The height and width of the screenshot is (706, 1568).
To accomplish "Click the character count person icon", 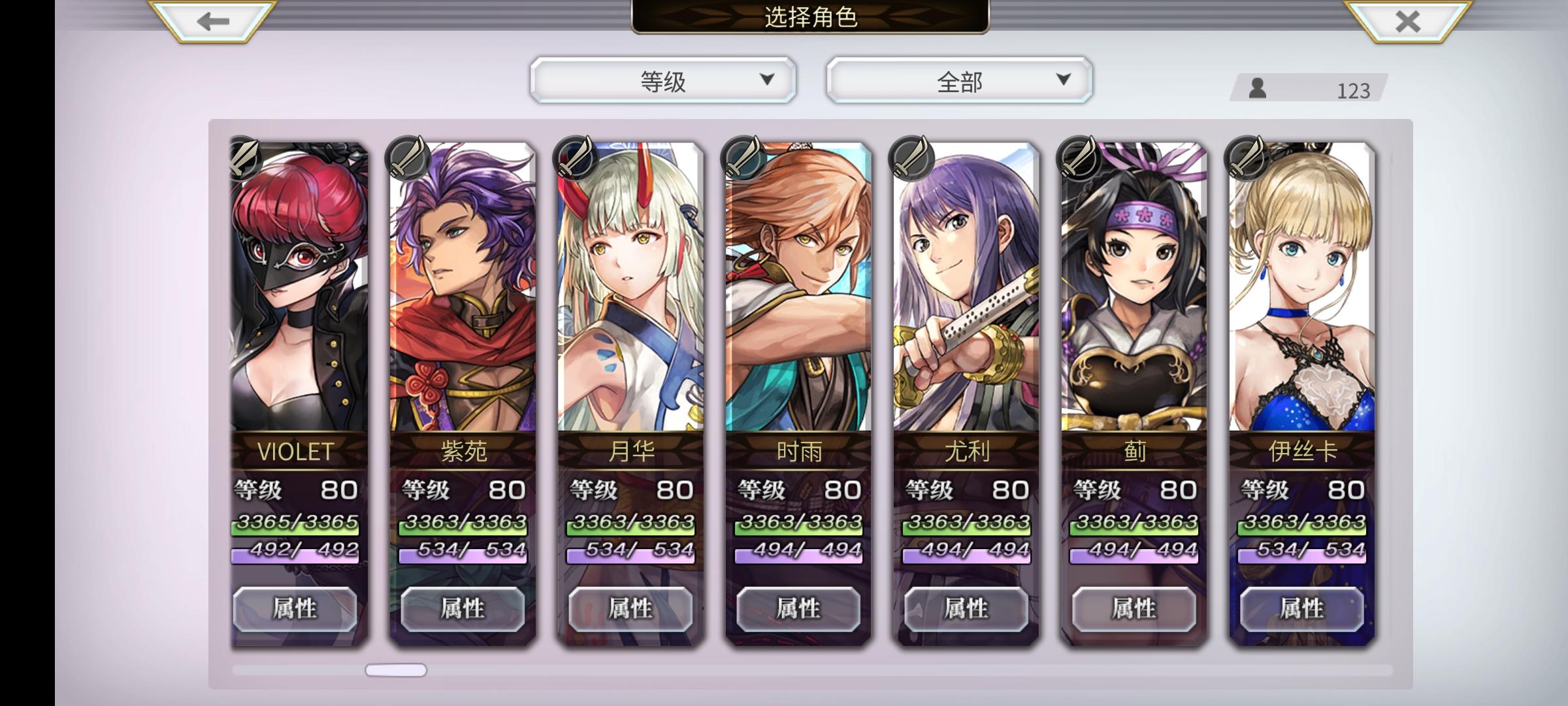I will point(1257,88).
